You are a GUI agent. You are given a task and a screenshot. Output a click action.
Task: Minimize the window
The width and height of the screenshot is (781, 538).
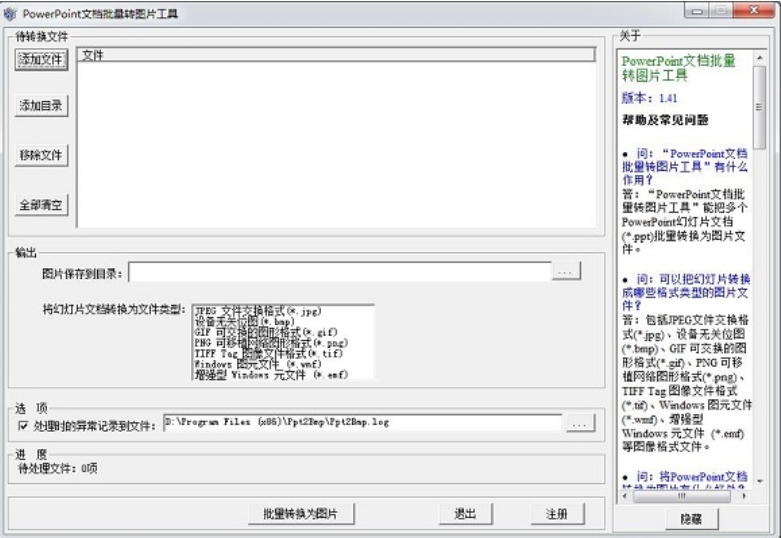[x=697, y=11]
